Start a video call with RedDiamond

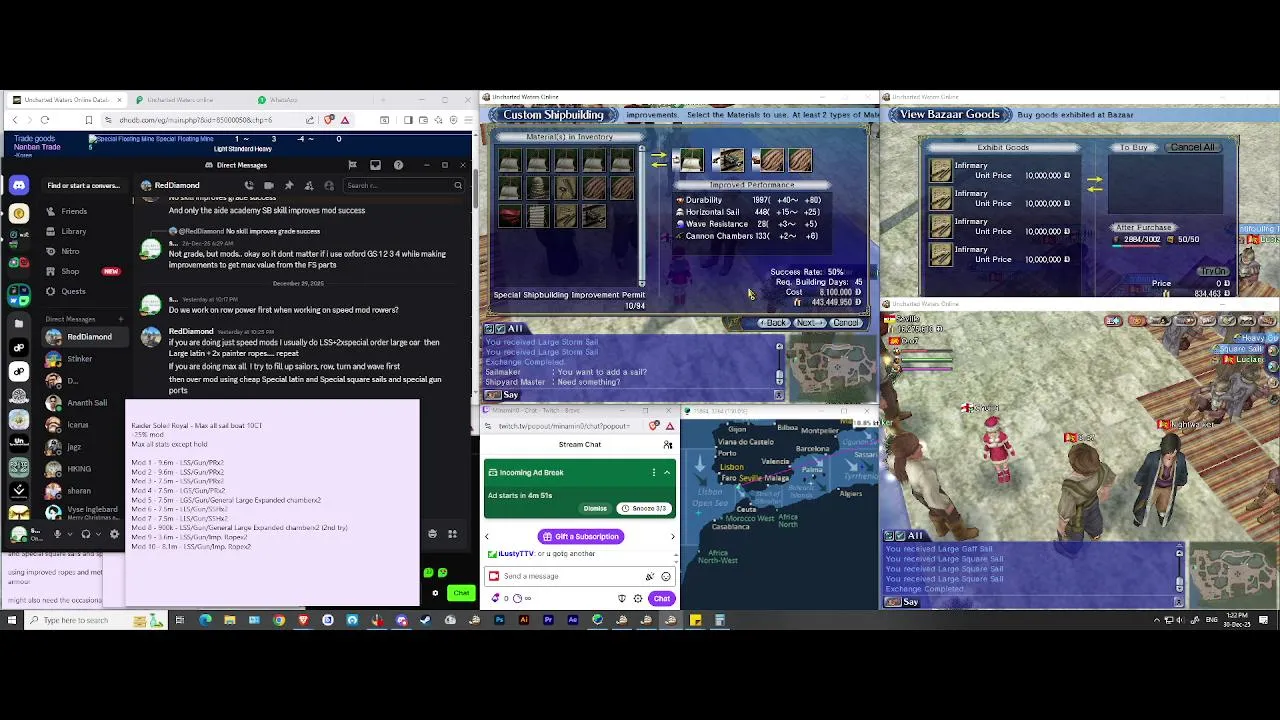pos(269,185)
